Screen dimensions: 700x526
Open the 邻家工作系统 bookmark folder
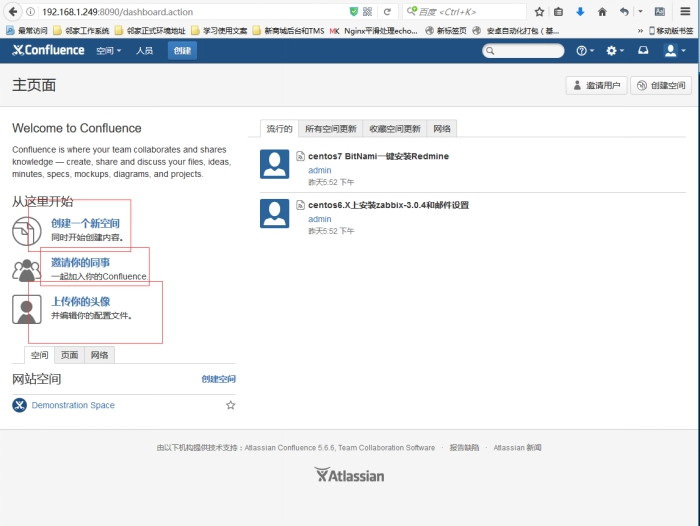tap(81, 30)
